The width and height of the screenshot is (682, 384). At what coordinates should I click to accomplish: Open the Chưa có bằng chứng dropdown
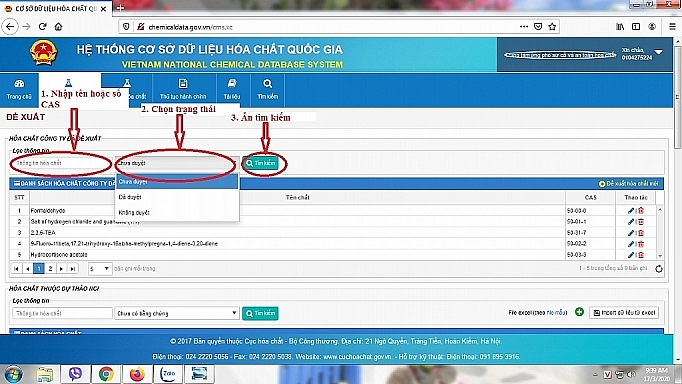click(177, 313)
